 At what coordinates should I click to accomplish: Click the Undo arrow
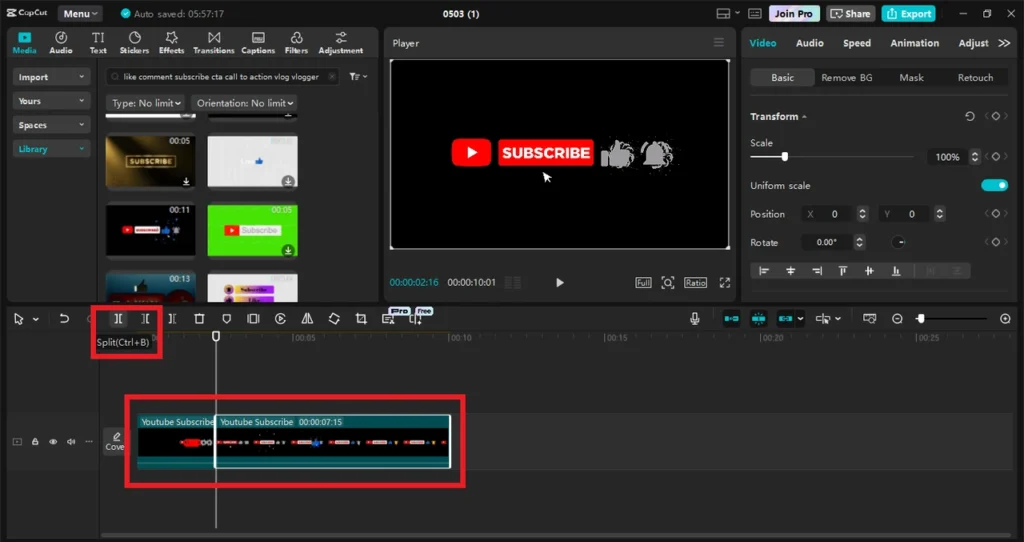pos(64,319)
